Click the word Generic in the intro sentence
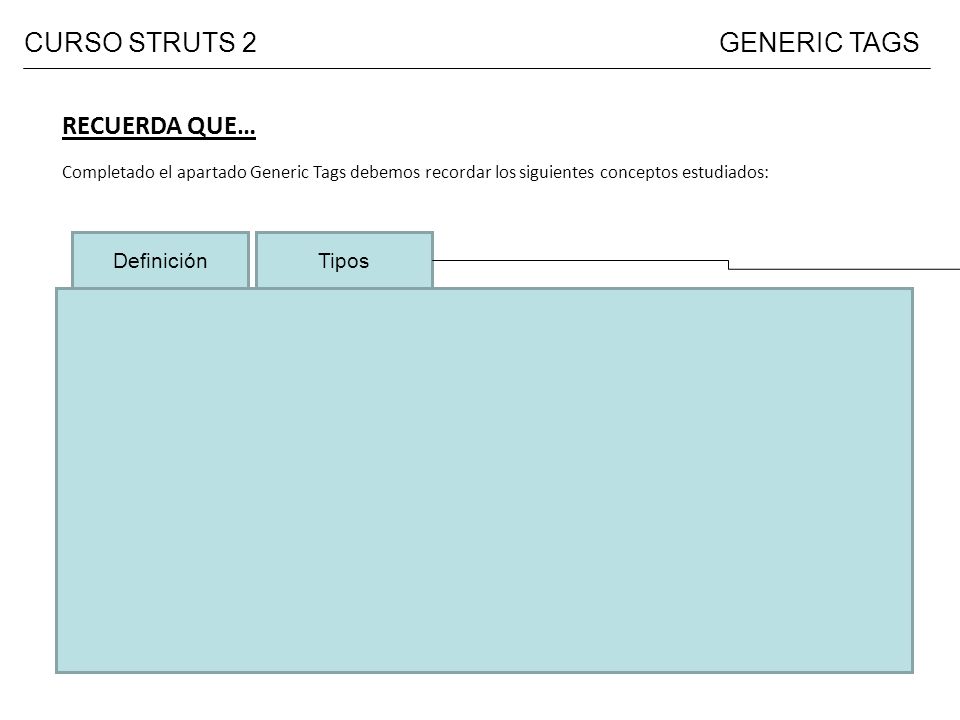Image resolution: width=960 pixels, height=720 pixels. pyautogui.click(x=279, y=173)
